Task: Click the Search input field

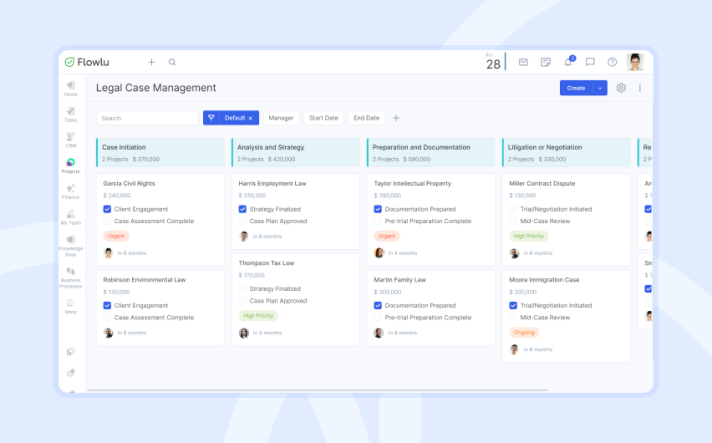Action: click(x=147, y=118)
